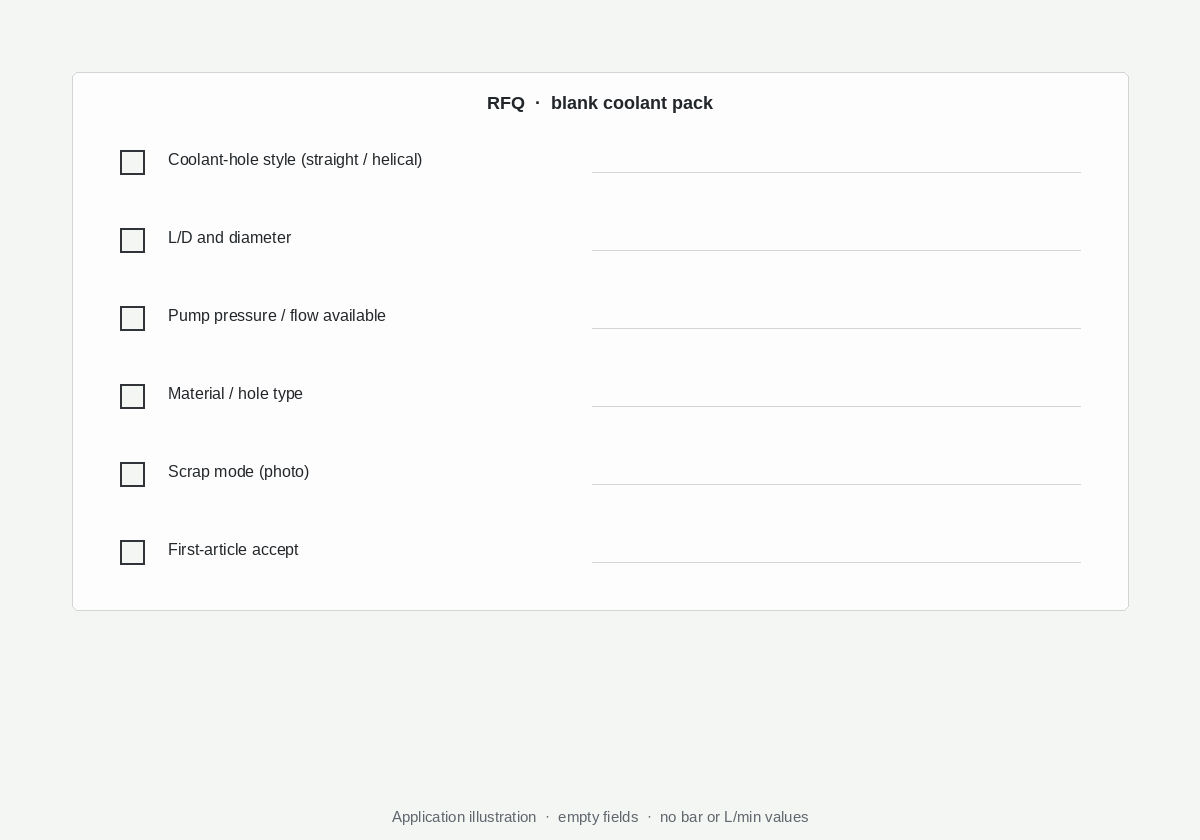
Task: Toggle the Scrap mode (photo) checkbox
Action: [132, 474]
